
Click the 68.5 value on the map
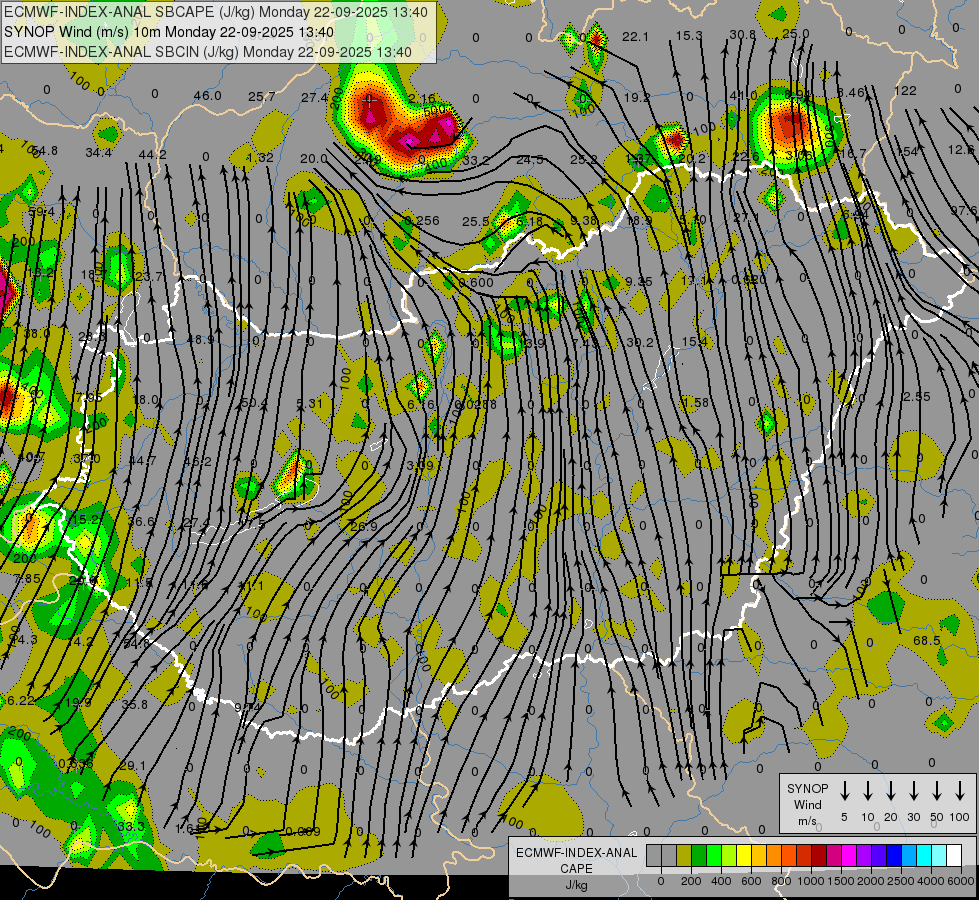pyautogui.click(x=927, y=640)
